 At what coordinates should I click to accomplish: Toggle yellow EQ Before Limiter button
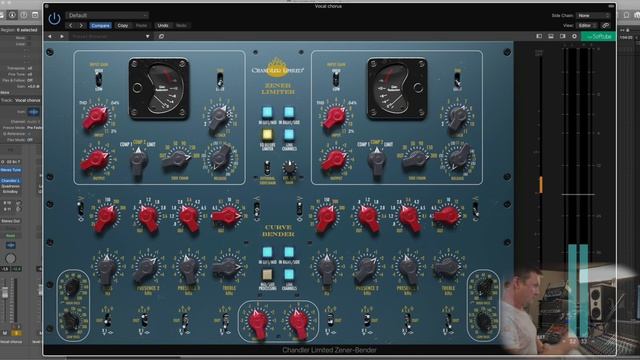(267, 134)
